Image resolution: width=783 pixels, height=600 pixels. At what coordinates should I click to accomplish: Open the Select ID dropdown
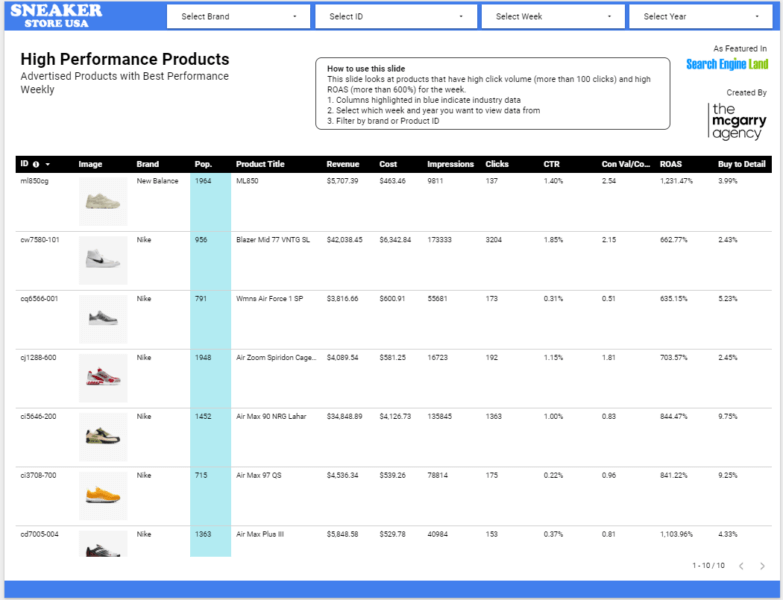(x=395, y=17)
